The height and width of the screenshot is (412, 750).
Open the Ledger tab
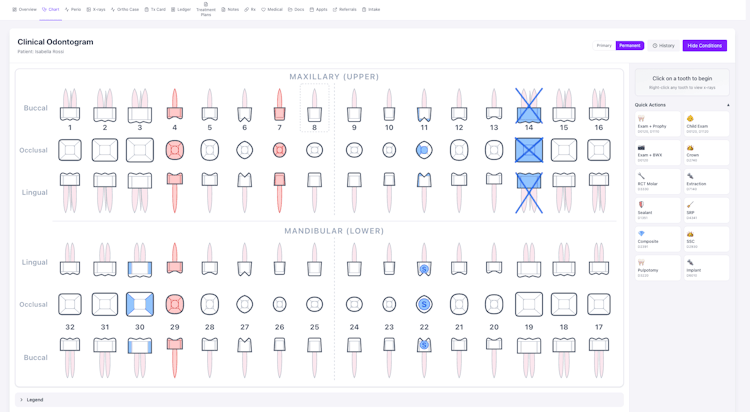(181, 9)
